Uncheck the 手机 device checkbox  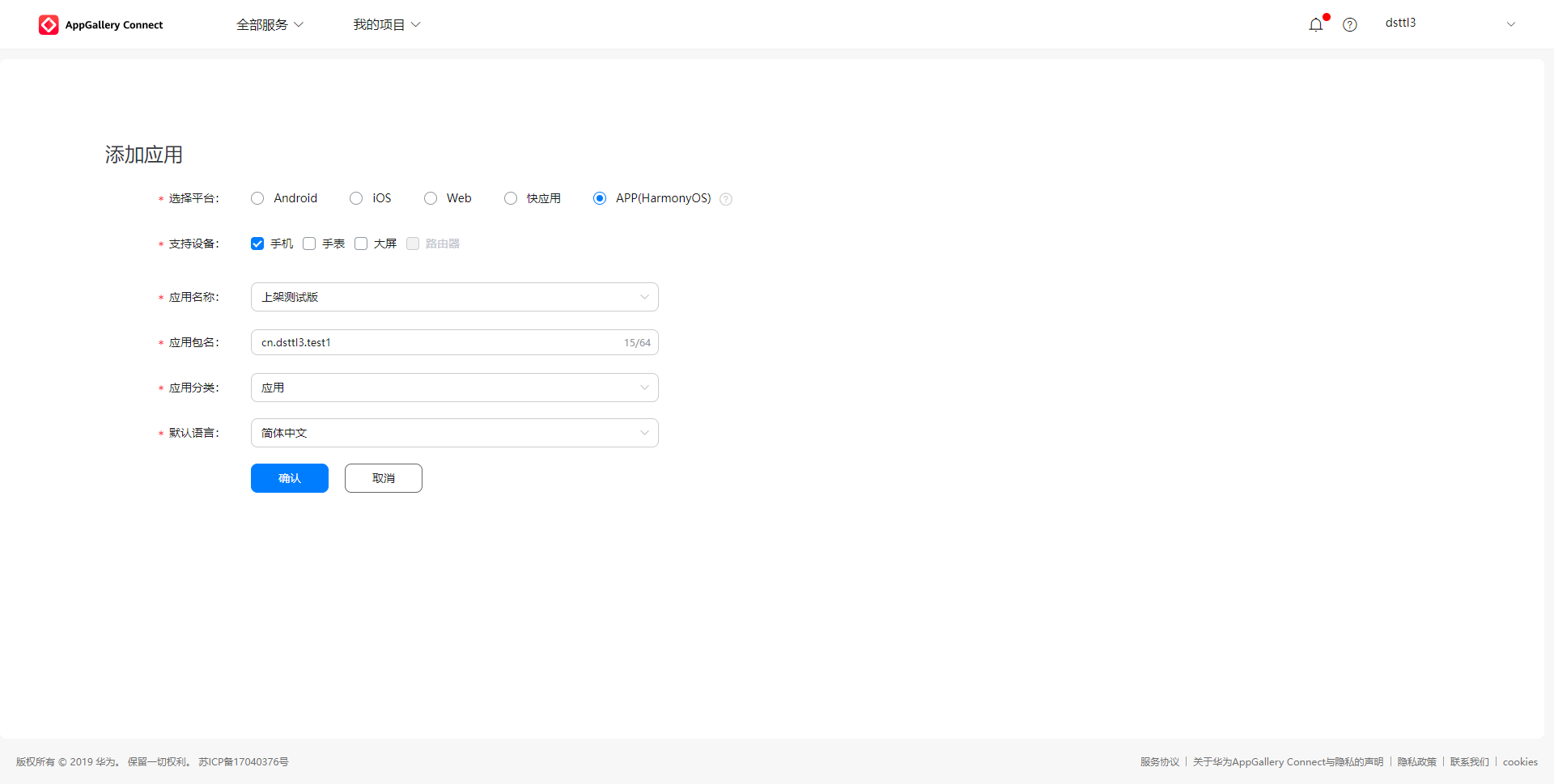(257, 244)
